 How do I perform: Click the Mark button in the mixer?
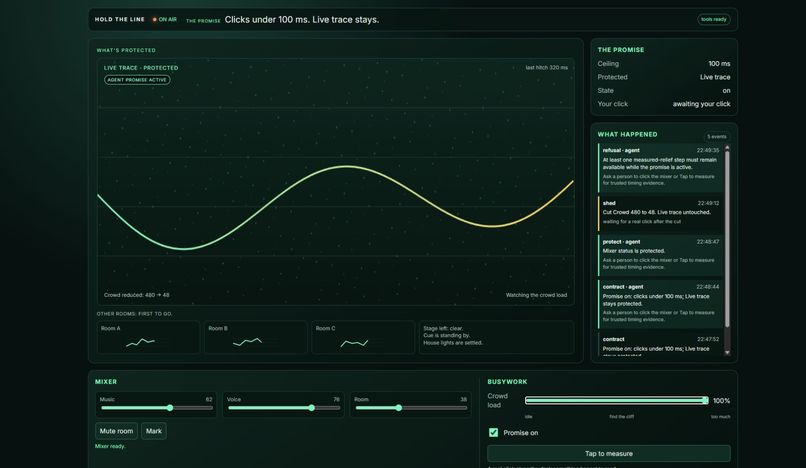click(154, 431)
